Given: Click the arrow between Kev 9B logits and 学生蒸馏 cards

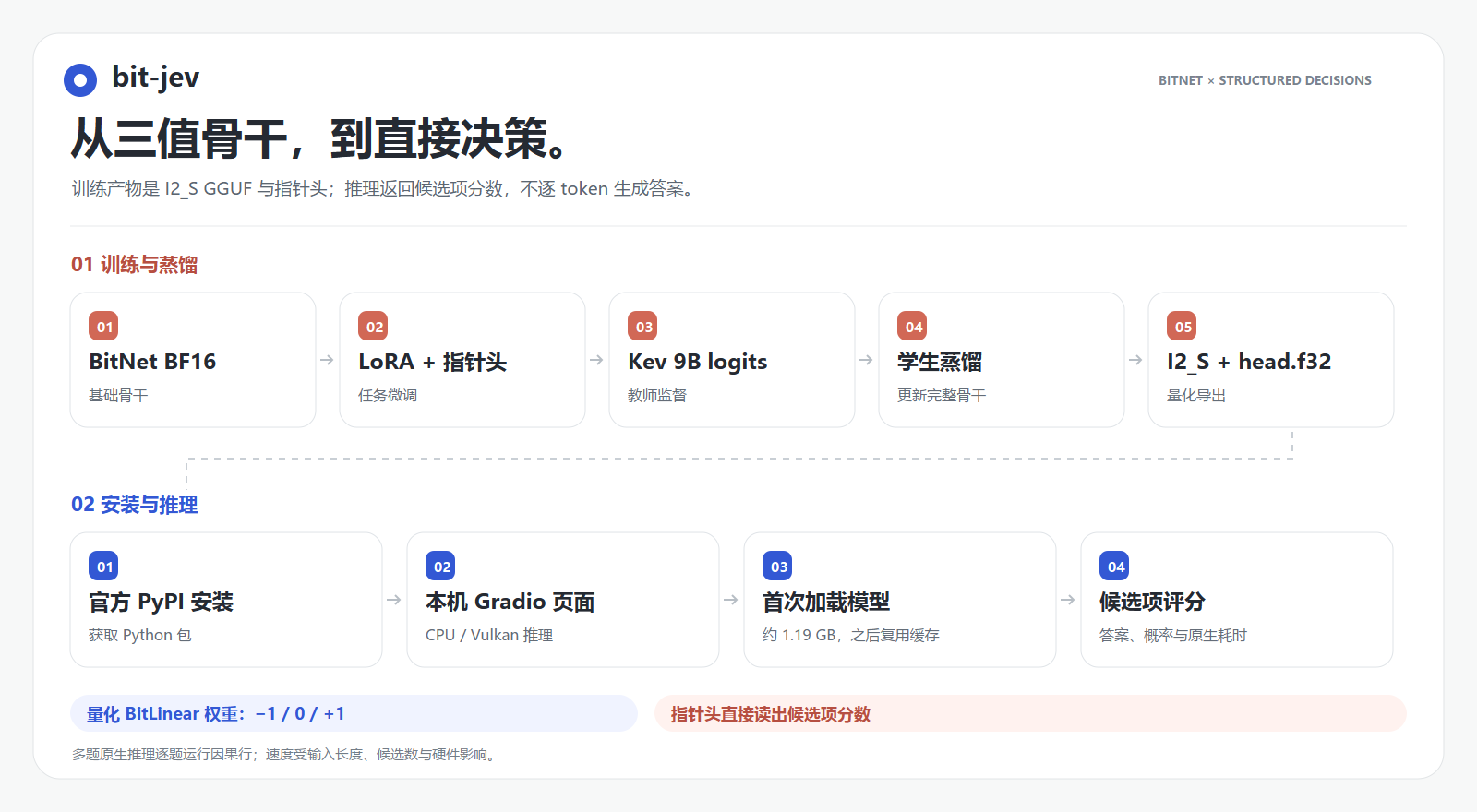Looking at the screenshot, I should (x=866, y=360).
